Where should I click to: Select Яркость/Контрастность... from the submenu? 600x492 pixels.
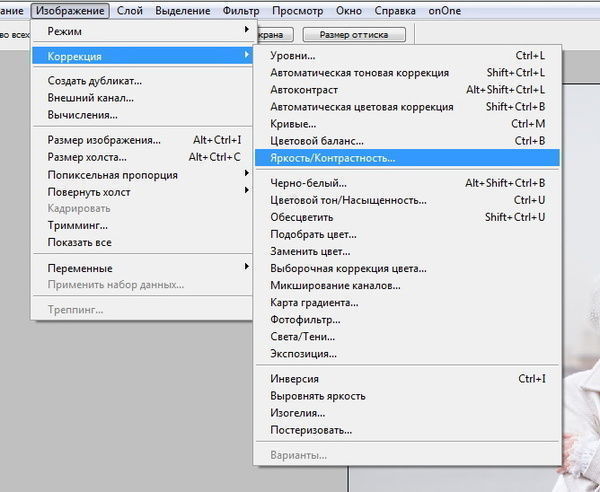[333, 158]
